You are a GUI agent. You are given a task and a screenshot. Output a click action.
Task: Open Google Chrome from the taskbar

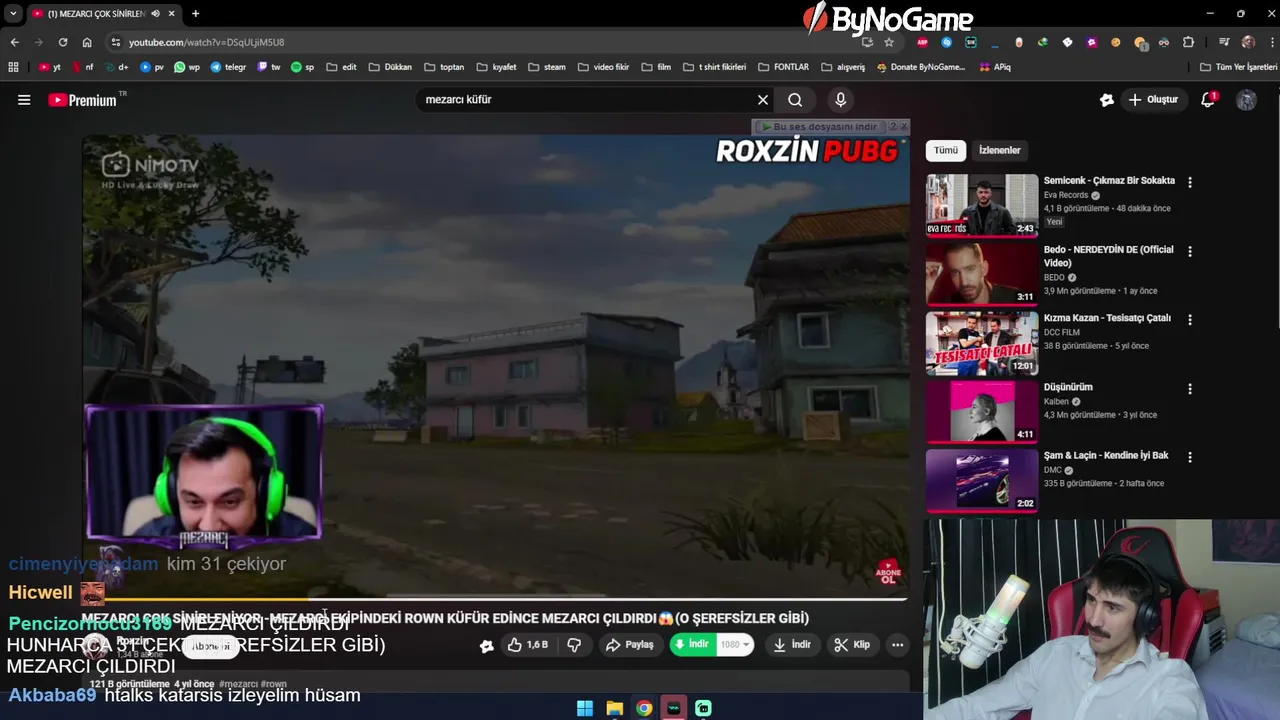tap(644, 708)
